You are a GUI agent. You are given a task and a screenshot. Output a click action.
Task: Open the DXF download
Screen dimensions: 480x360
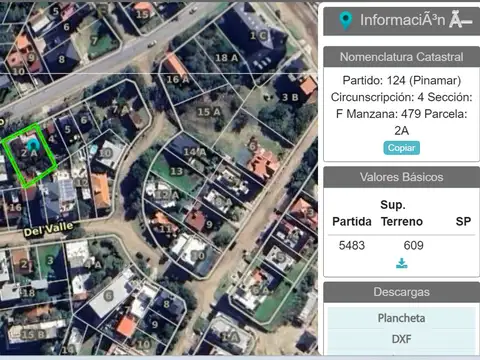pos(401,339)
